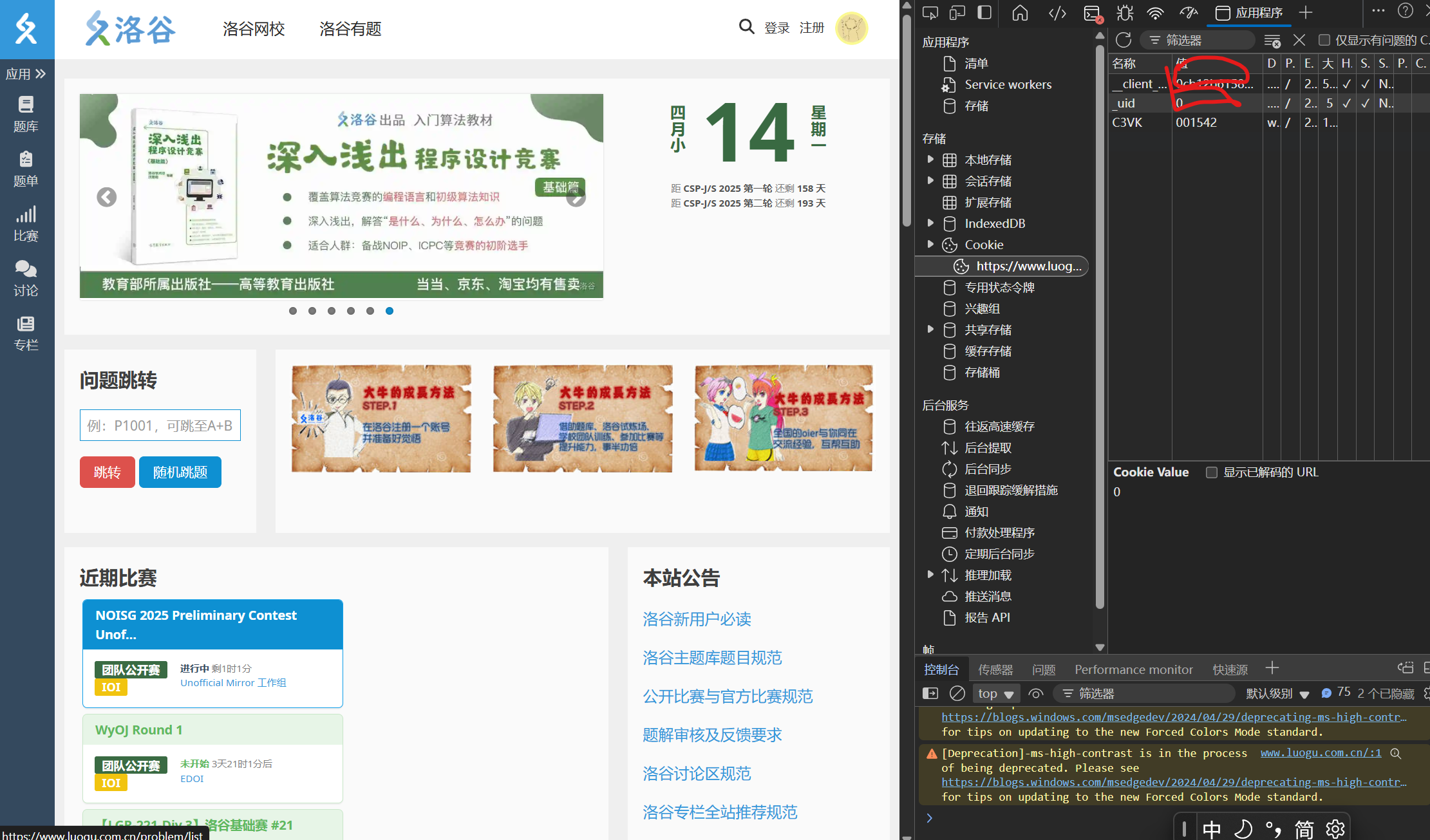Open the DevTools more options ellipsis
The width and height of the screenshot is (1430, 840).
[x=1378, y=10]
